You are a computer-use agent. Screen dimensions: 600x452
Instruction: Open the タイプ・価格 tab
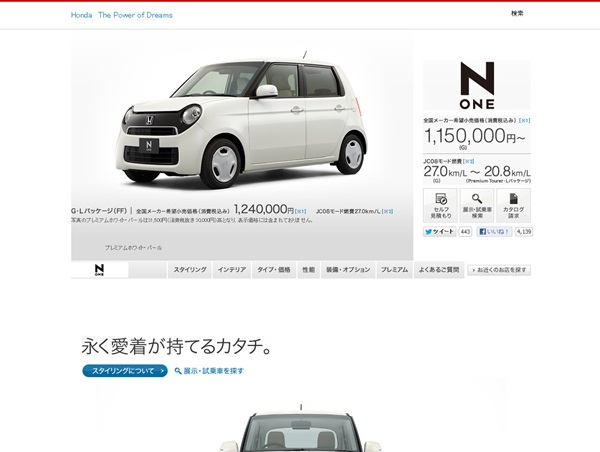click(274, 270)
